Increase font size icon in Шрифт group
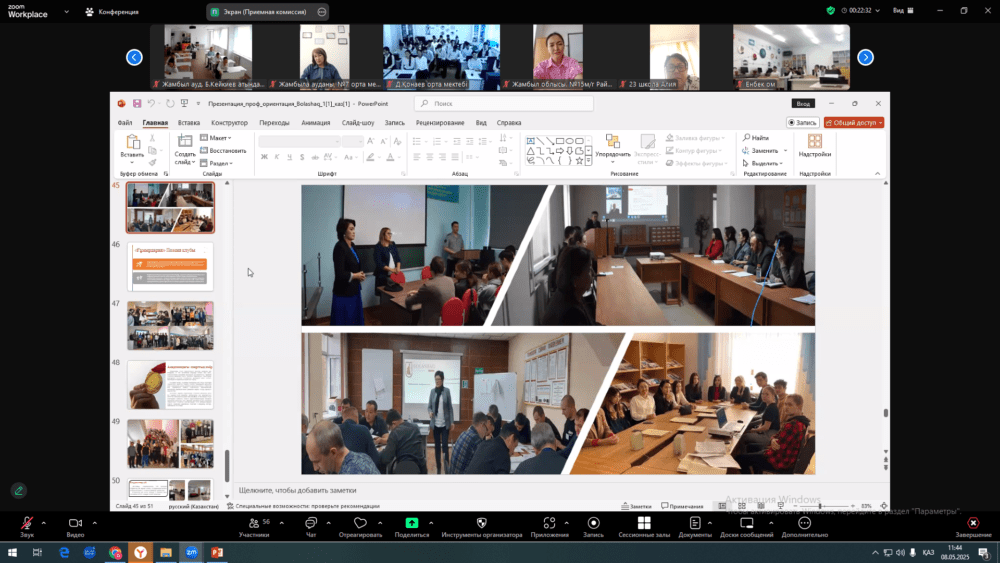This screenshot has width=1000, height=563. 371,141
